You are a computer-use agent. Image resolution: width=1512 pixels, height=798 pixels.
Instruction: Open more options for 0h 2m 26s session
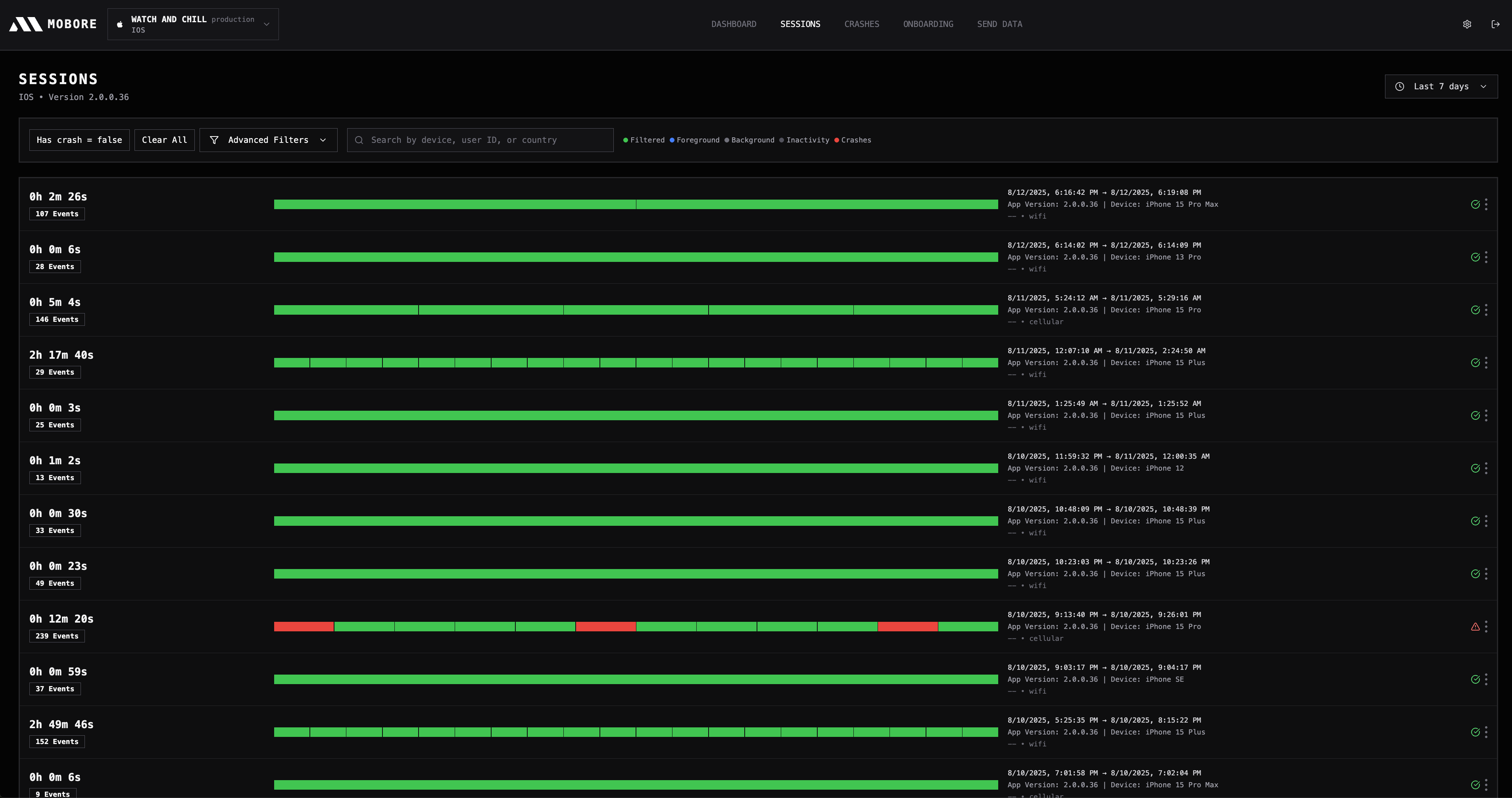click(x=1486, y=204)
